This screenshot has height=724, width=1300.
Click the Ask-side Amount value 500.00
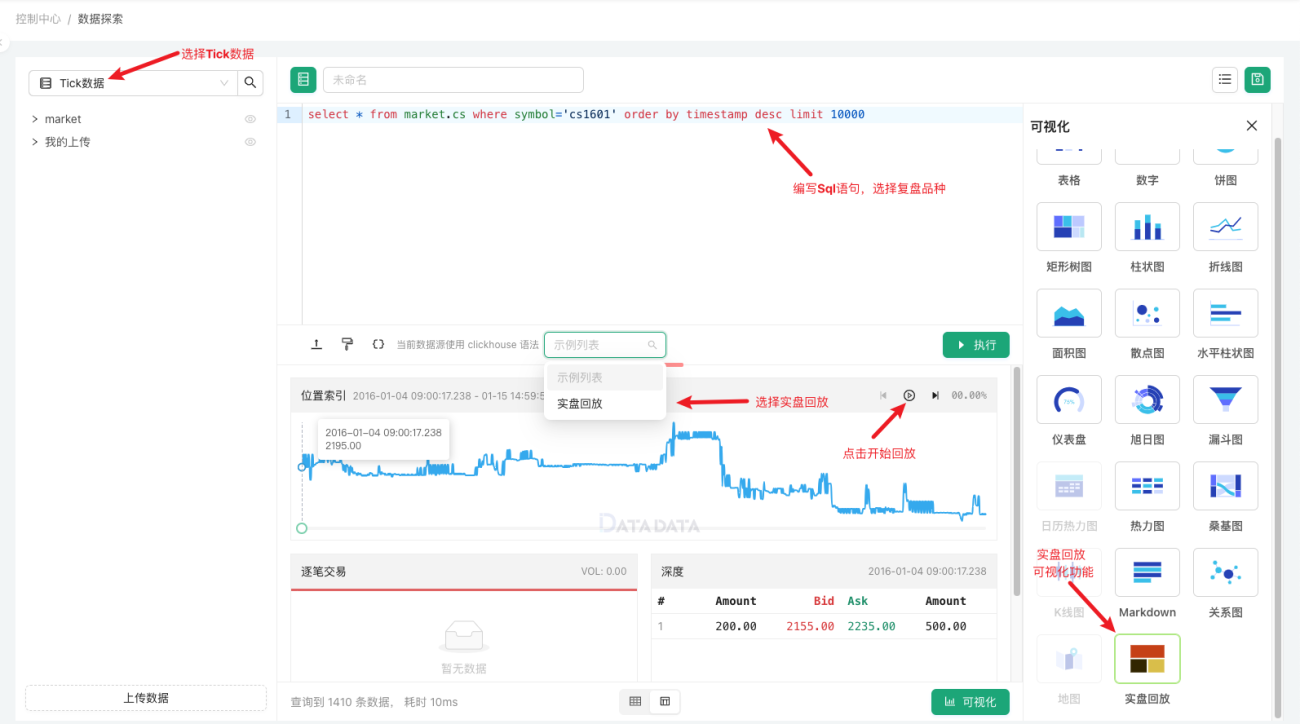946,627
